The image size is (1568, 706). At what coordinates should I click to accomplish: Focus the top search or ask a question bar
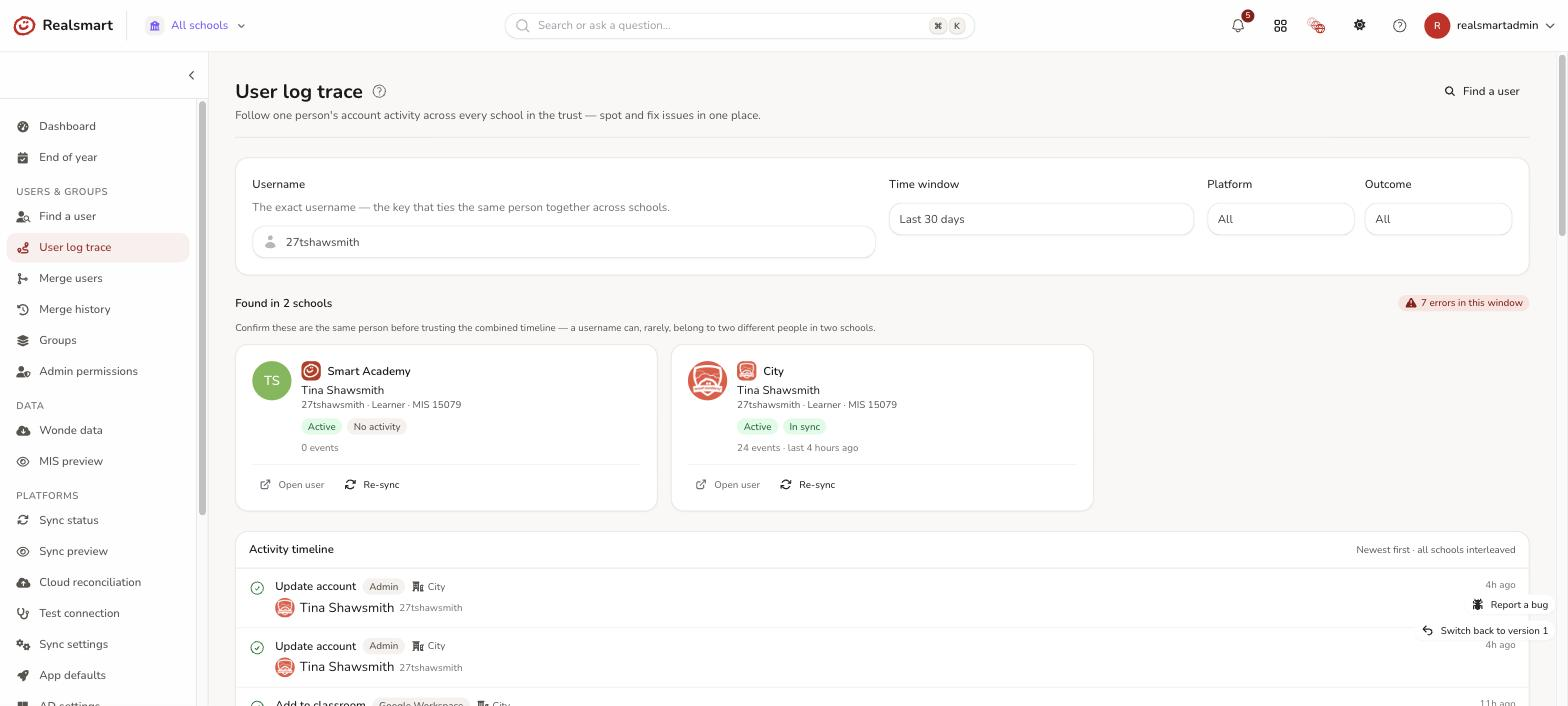[x=740, y=25]
